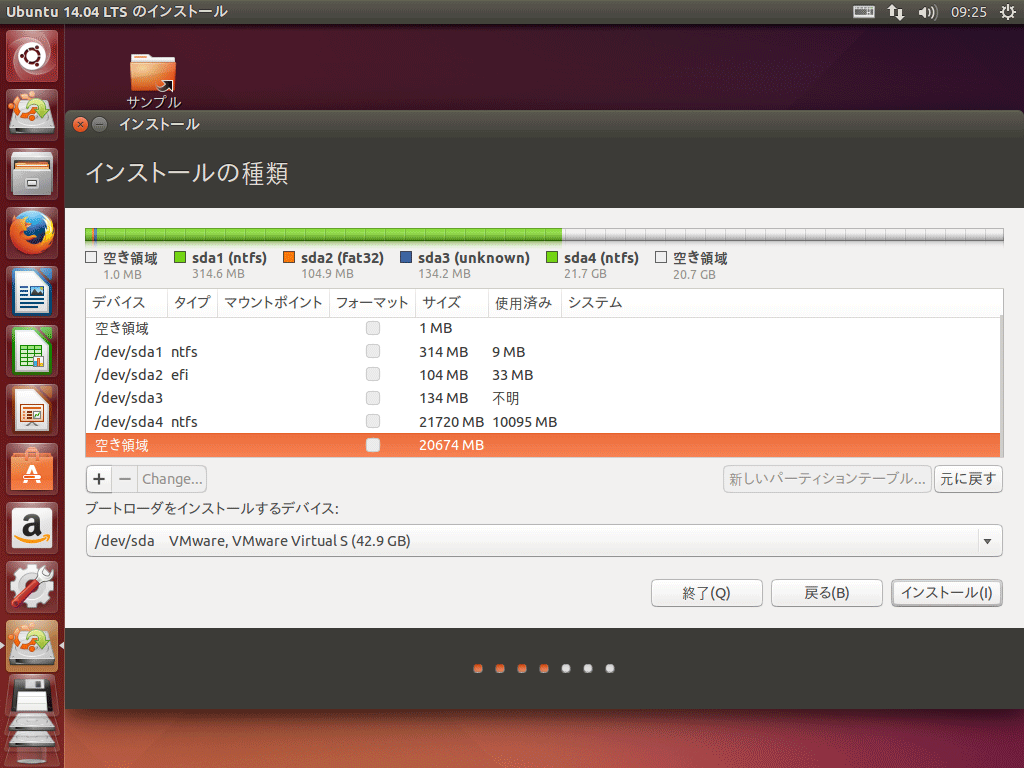Start installation with インストール(I) button
Viewport: 1024px width, 768px height.
tap(947, 593)
